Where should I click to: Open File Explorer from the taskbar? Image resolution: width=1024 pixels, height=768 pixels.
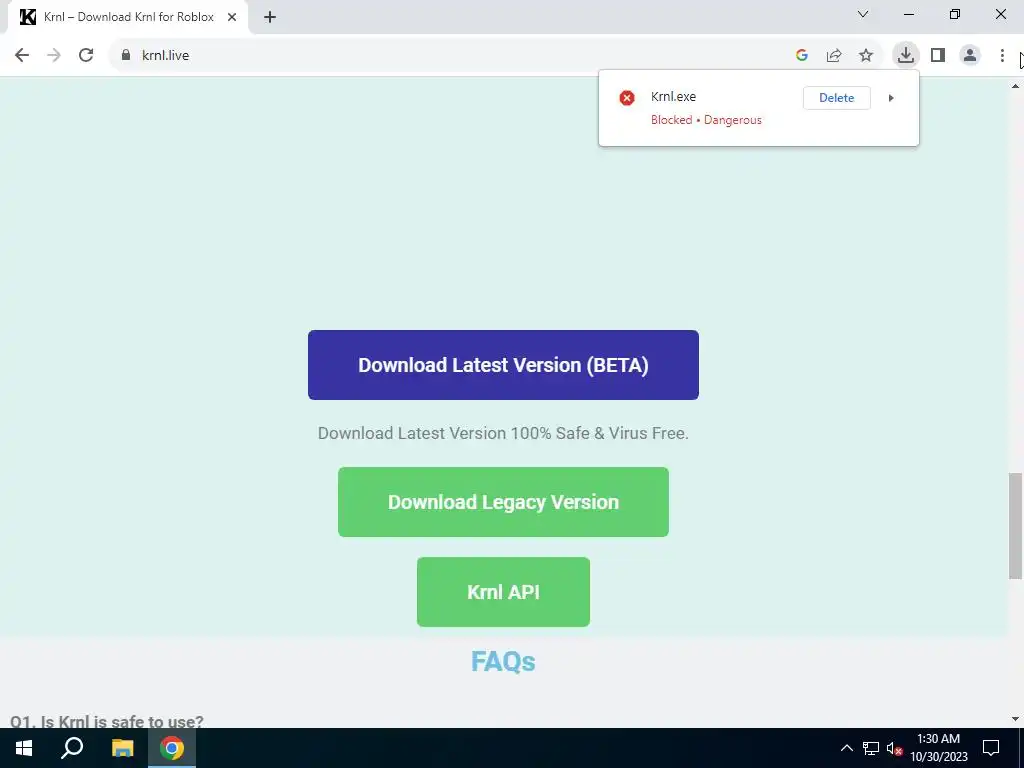(x=122, y=748)
